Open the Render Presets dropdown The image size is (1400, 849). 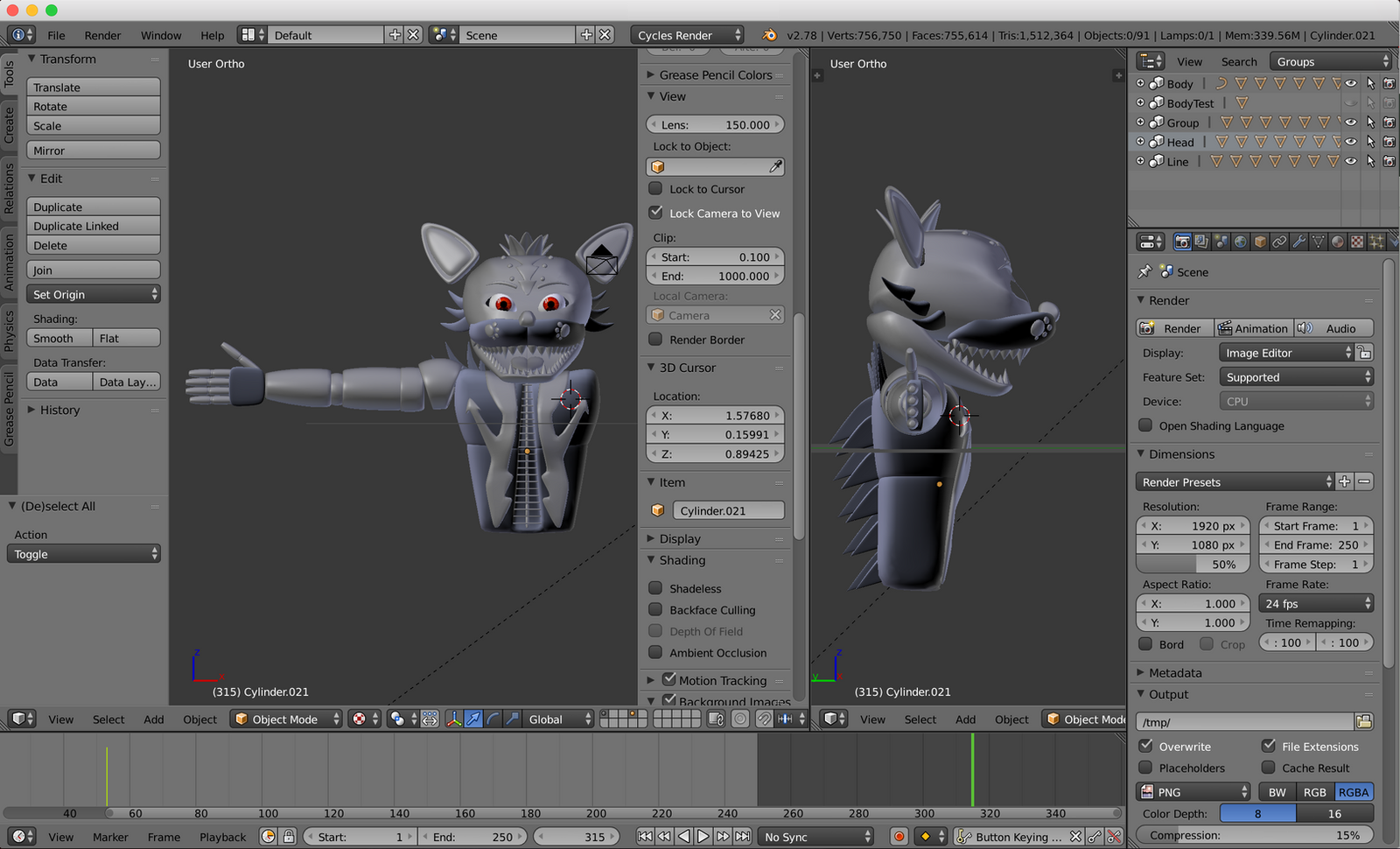(x=1235, y=482)
